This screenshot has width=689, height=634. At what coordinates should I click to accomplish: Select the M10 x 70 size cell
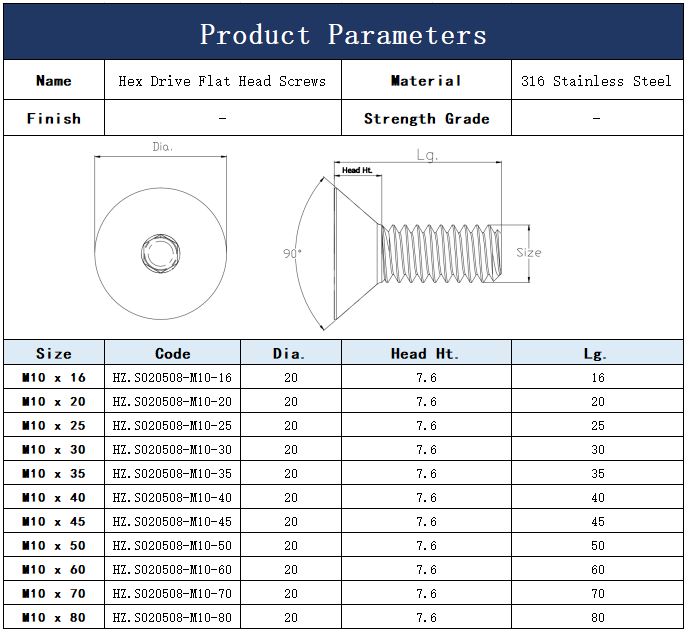pos(54,594)
